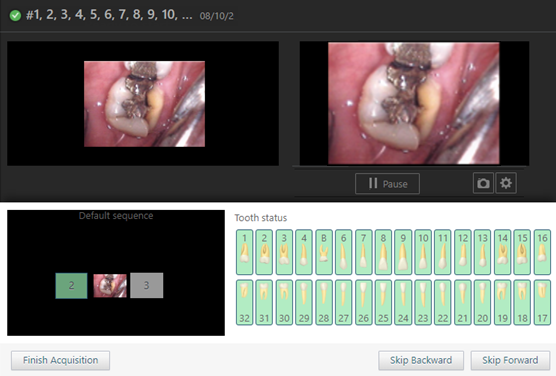Toggle tooth 14 status

pos(502,252)
